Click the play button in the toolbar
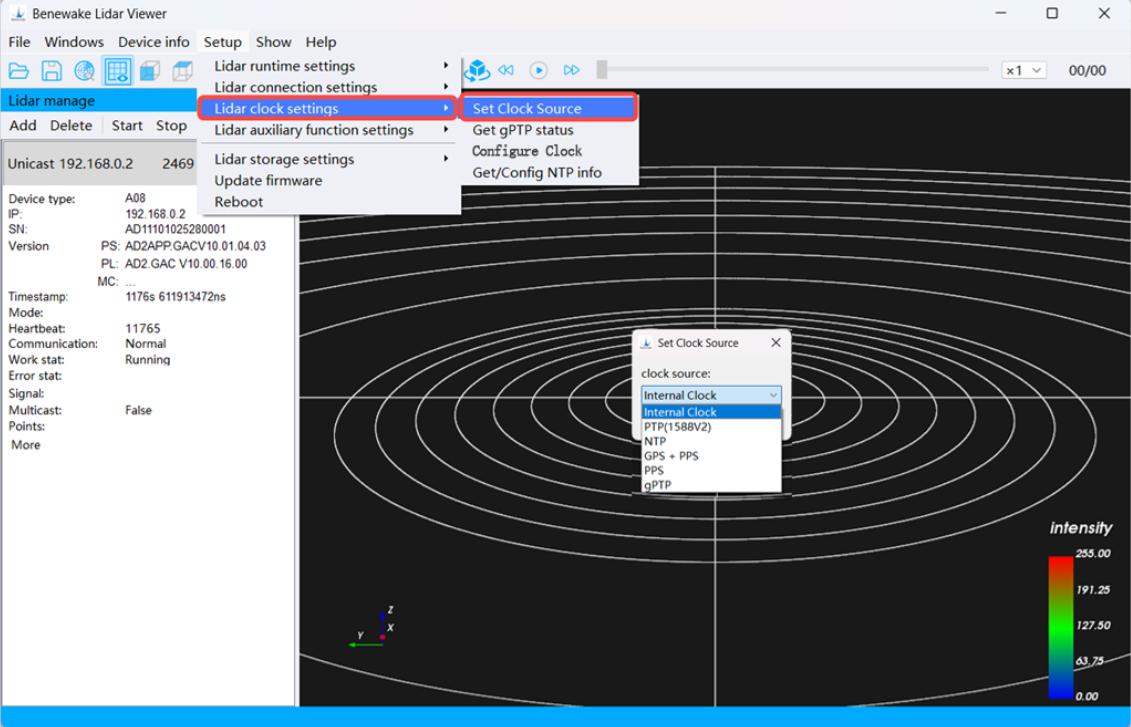 point(538,70)
